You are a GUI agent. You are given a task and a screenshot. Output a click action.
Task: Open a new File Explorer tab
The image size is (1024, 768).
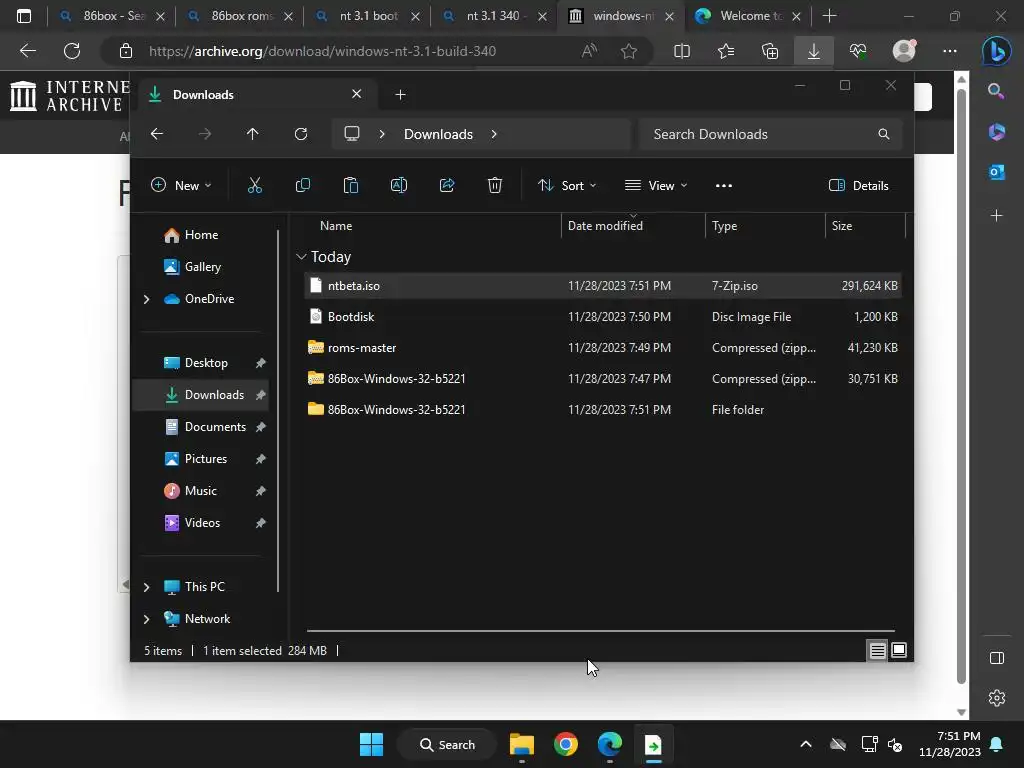pos(400,95)
